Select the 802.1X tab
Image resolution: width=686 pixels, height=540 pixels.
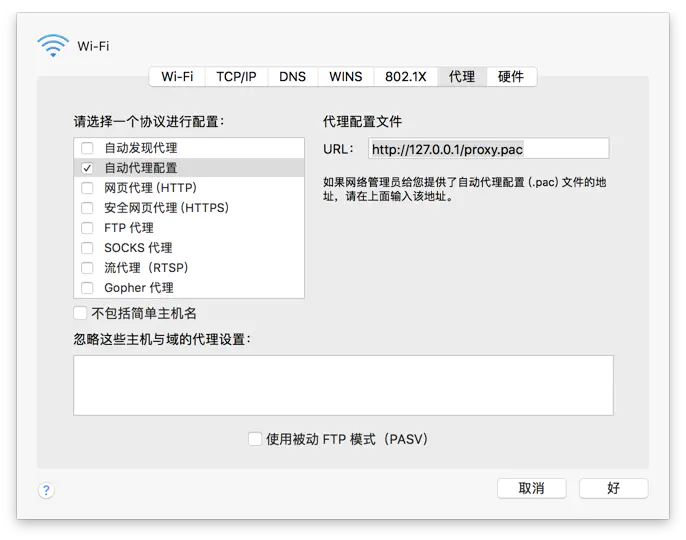(x=406, y=77)
